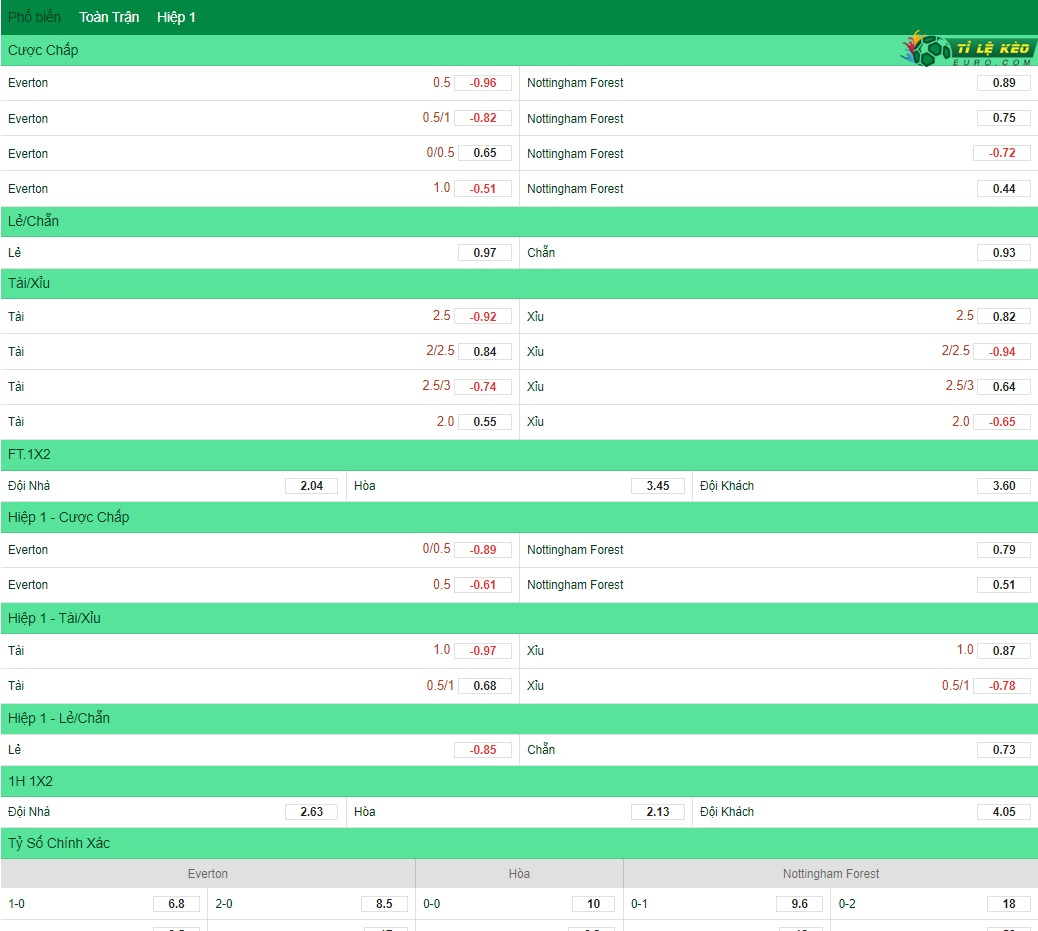Choose Tài 2.5/3 odds -0.74
1038x931 pixels.
(483, 387)
